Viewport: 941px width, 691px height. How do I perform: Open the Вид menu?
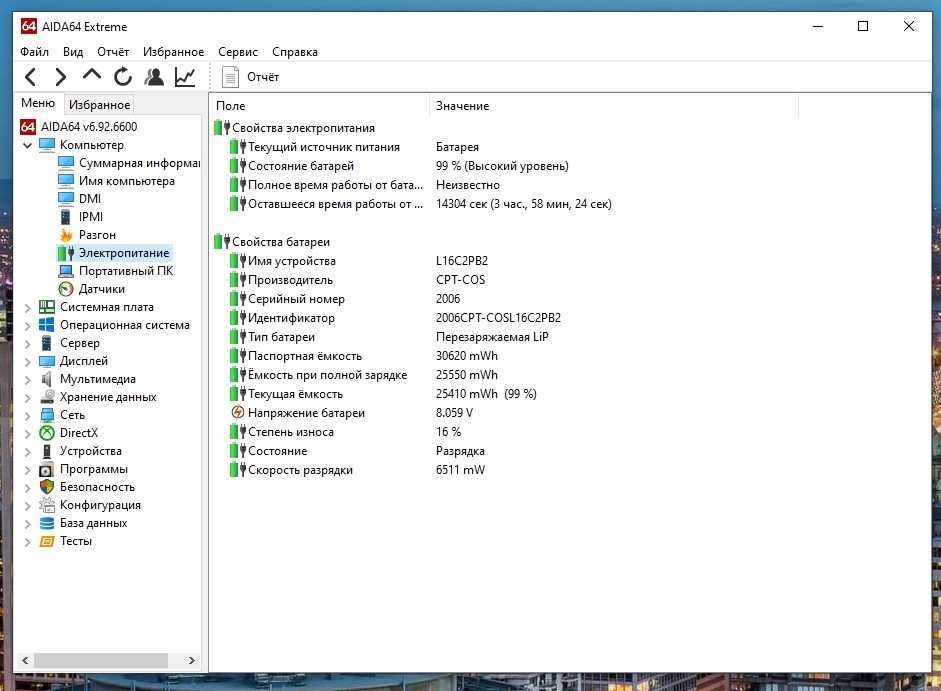pyautogui.click(x=73, y=52)
